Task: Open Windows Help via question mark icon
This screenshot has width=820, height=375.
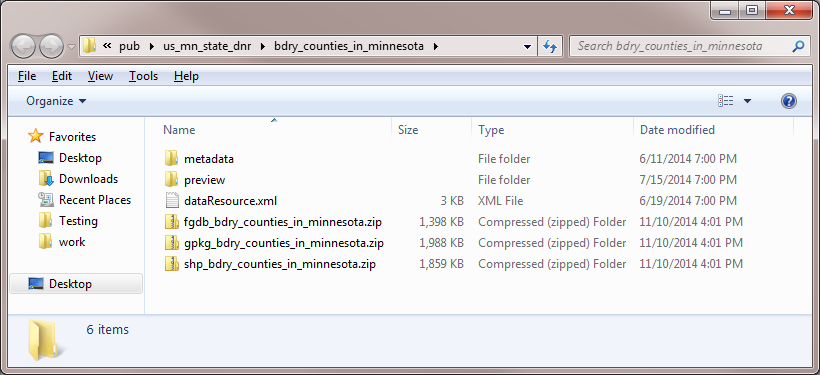Action: click(x=788, y=101)
